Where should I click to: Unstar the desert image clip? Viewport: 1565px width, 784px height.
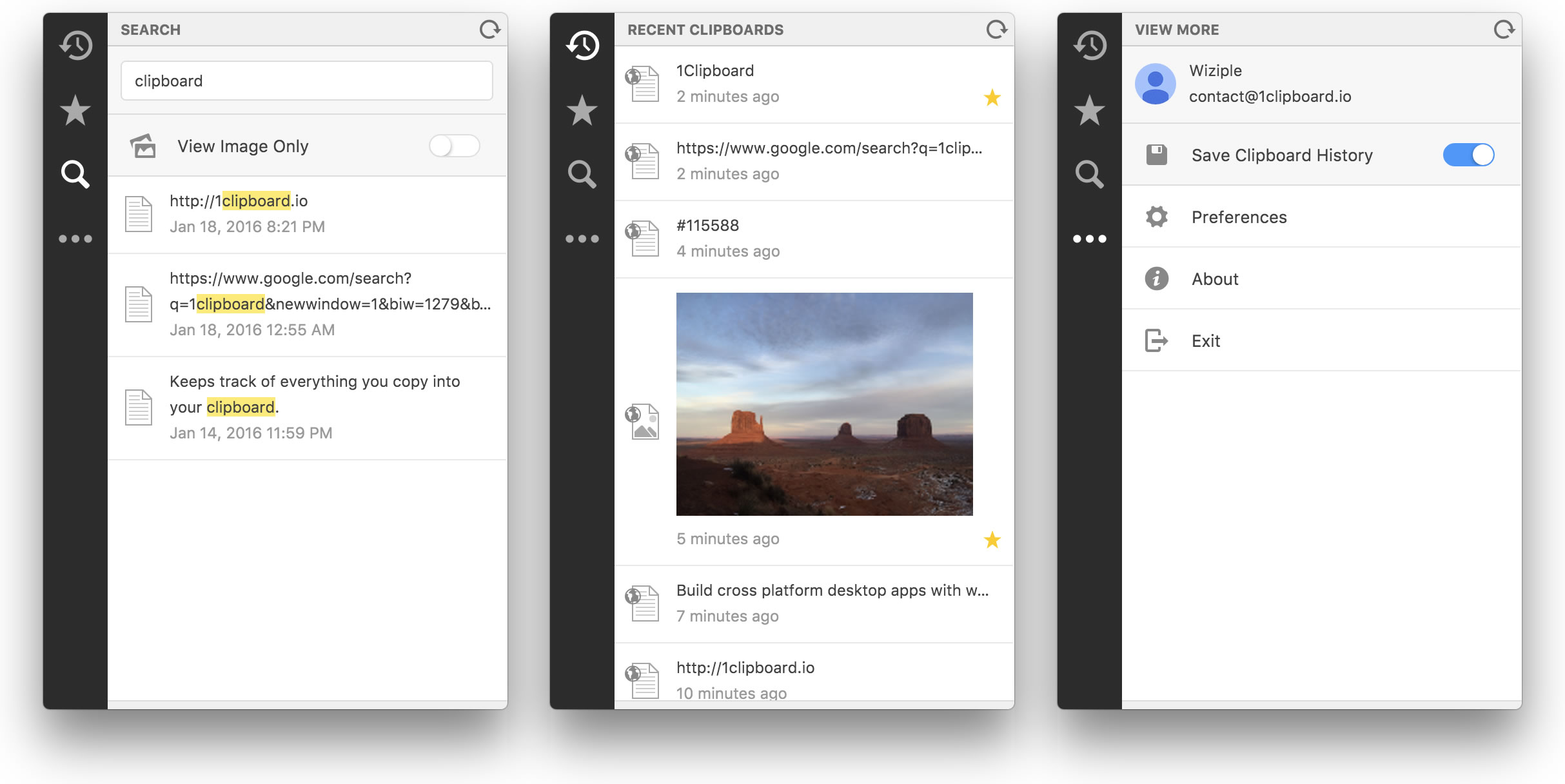click(992, 540)
